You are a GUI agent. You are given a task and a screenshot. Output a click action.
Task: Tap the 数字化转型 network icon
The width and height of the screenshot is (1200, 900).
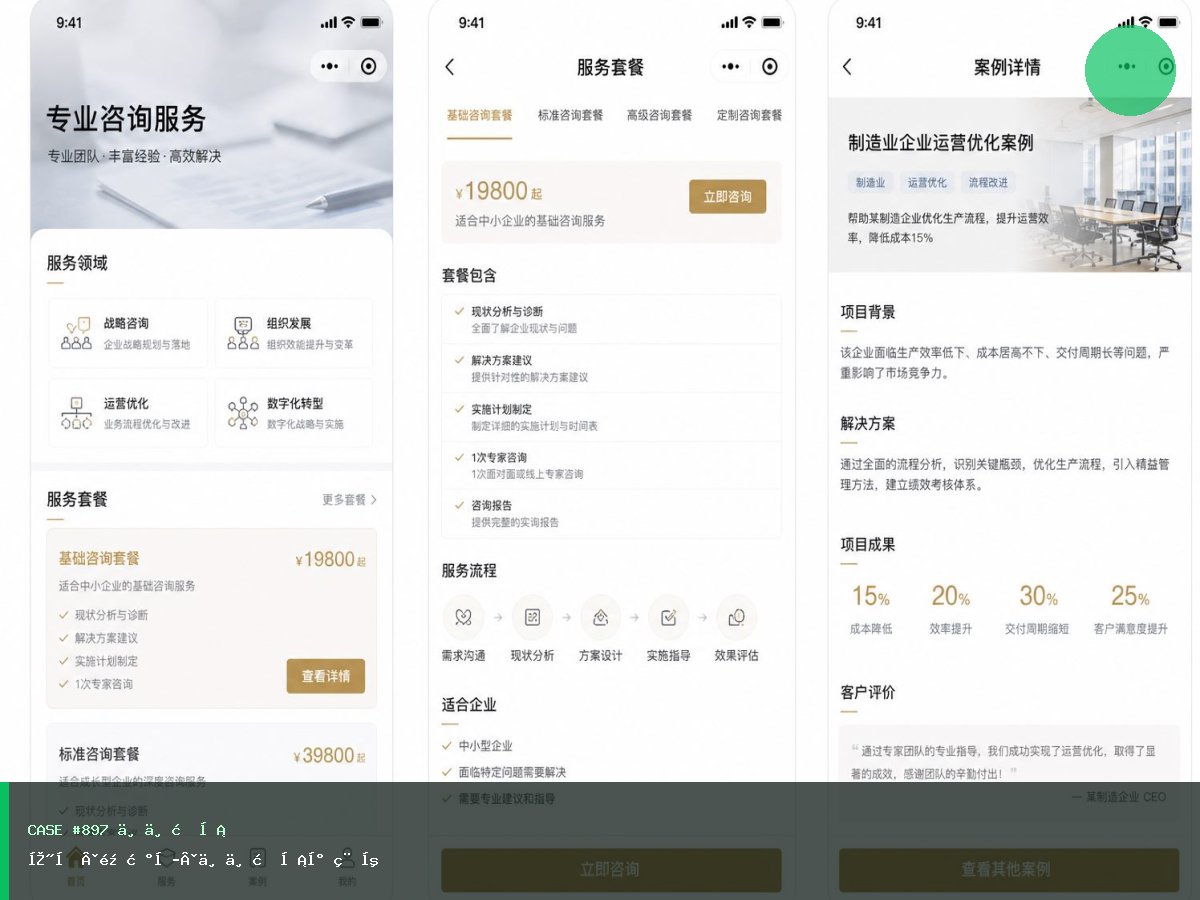pos(243,413)
